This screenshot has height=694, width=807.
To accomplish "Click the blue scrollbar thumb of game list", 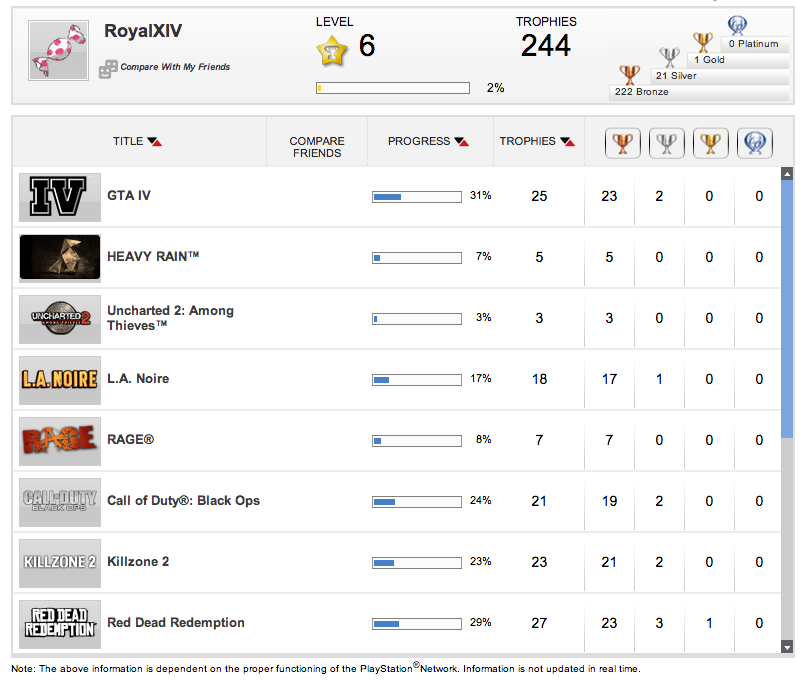I will pos(787,309).
